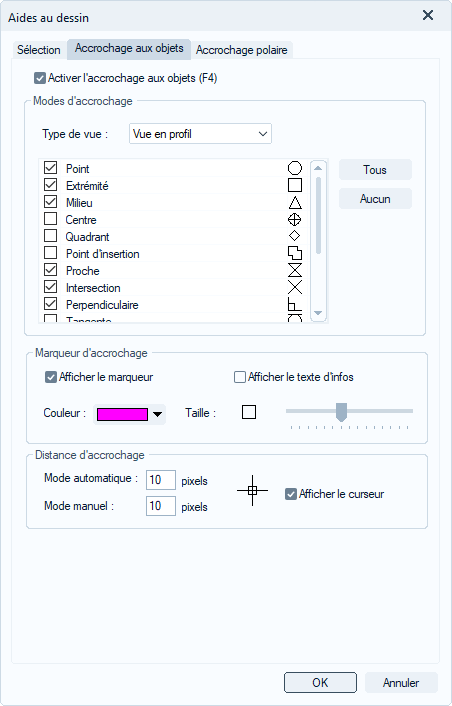Open the magenta Couleur dropdown arrow

click(157, 415)
